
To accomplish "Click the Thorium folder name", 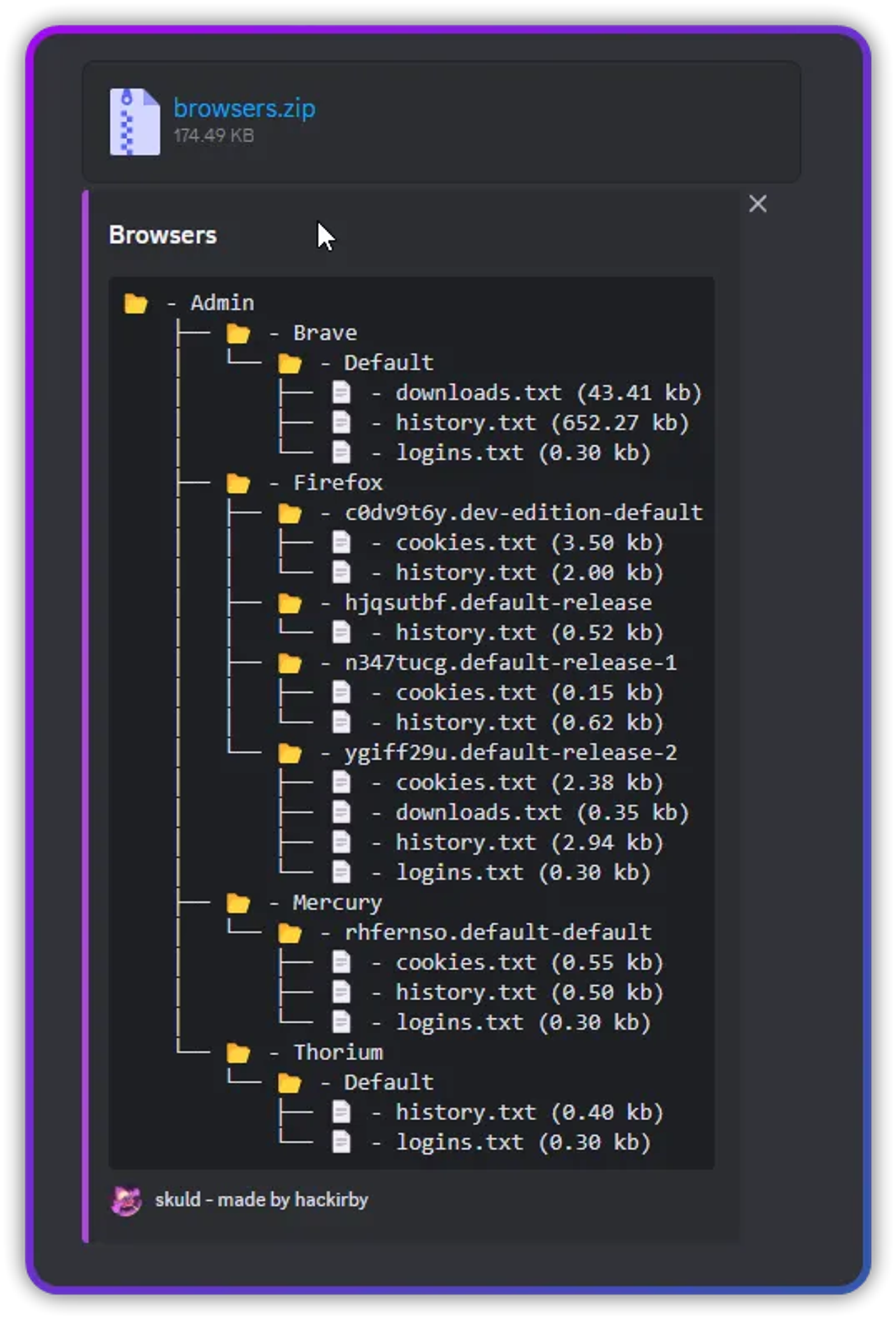I will point(338,1053).
